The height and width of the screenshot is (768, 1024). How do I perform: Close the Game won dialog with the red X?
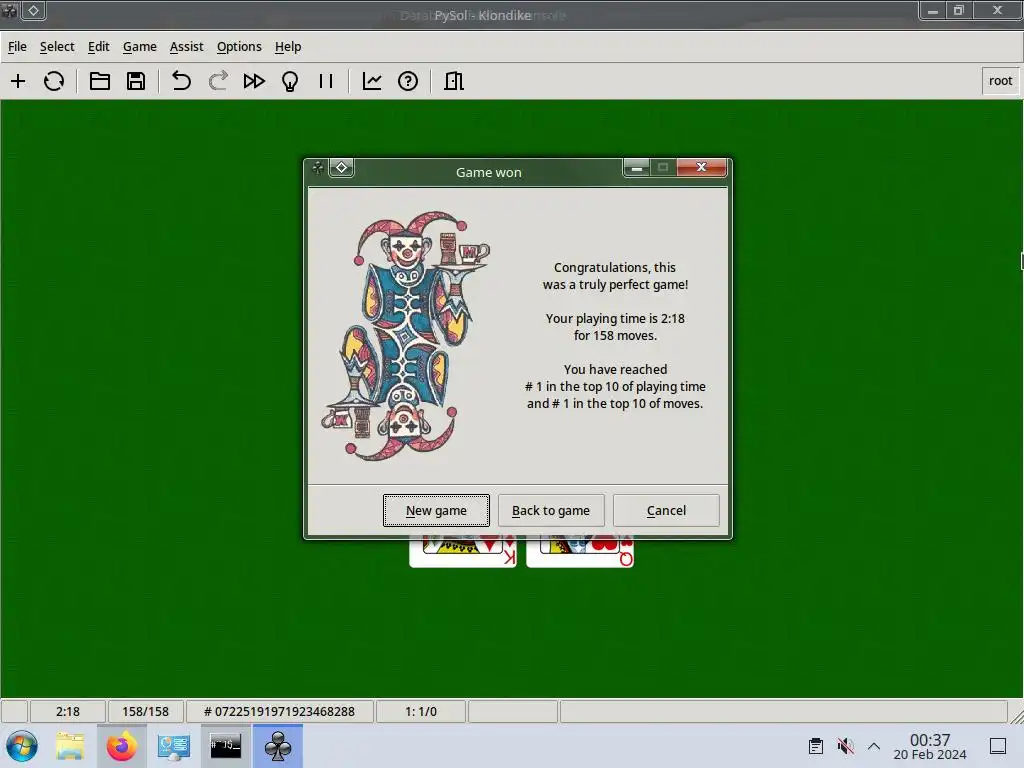[701, 167]
